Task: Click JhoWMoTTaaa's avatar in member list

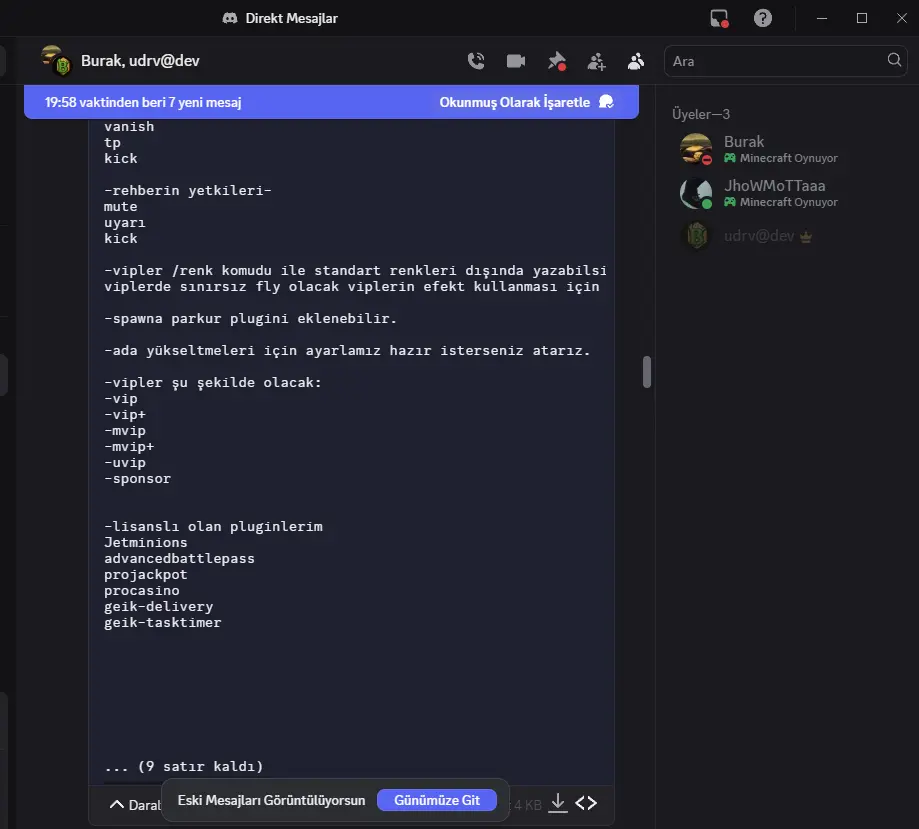Action: point(696,193)
